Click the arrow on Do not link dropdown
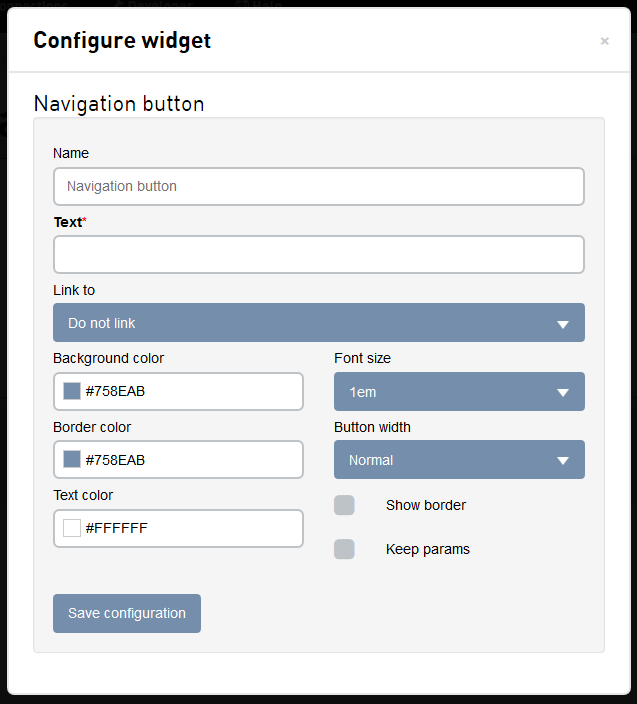The width and height of the screenshot is (637, 704). click(563, 324)
